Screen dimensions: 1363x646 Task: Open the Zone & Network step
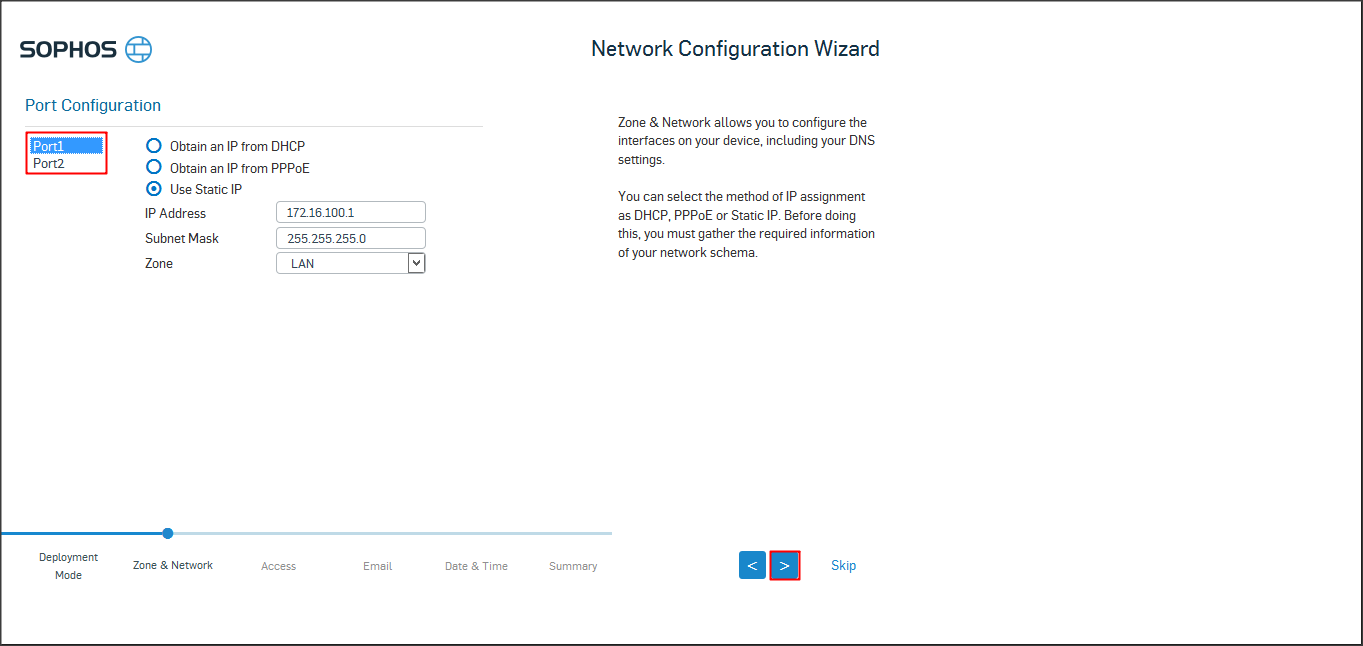(x=173, y=565)
